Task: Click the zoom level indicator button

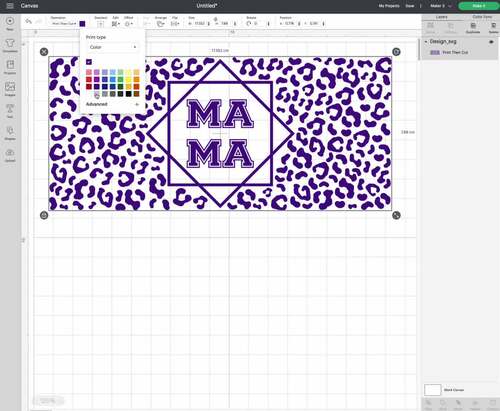Action: pyautogui.click(x=48, y=400)
